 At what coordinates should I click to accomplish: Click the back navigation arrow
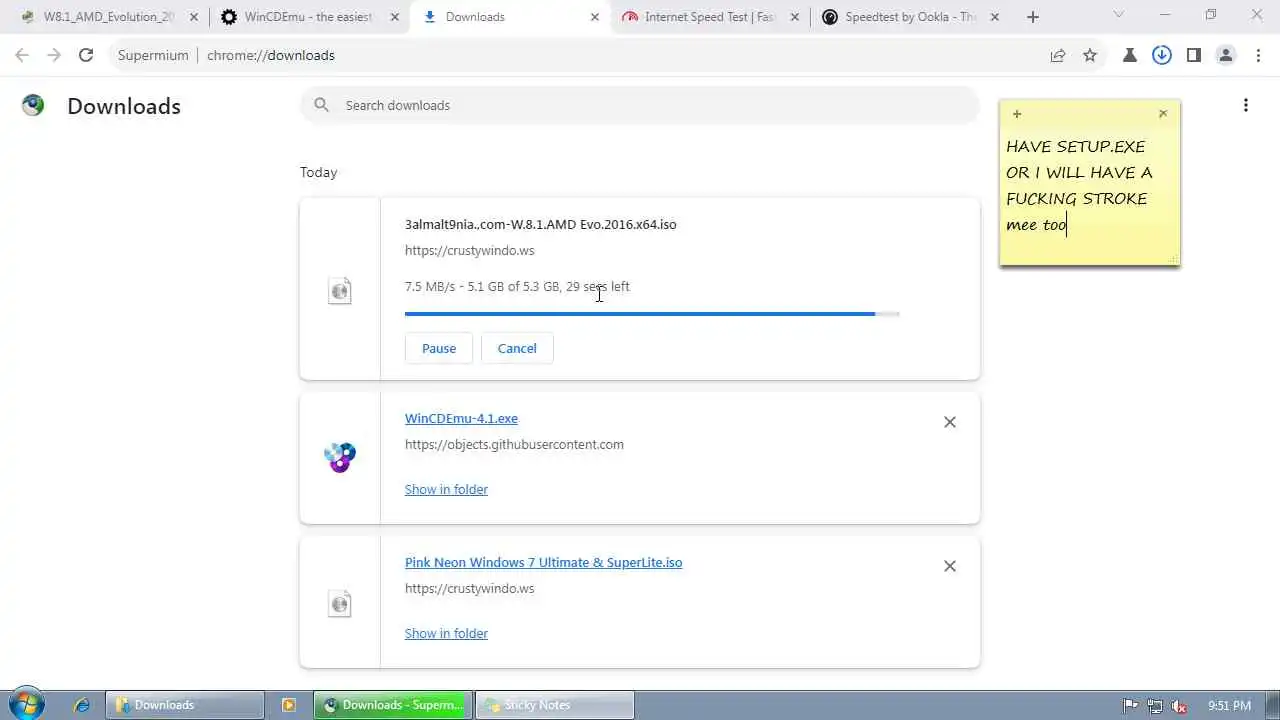(22, 55)
